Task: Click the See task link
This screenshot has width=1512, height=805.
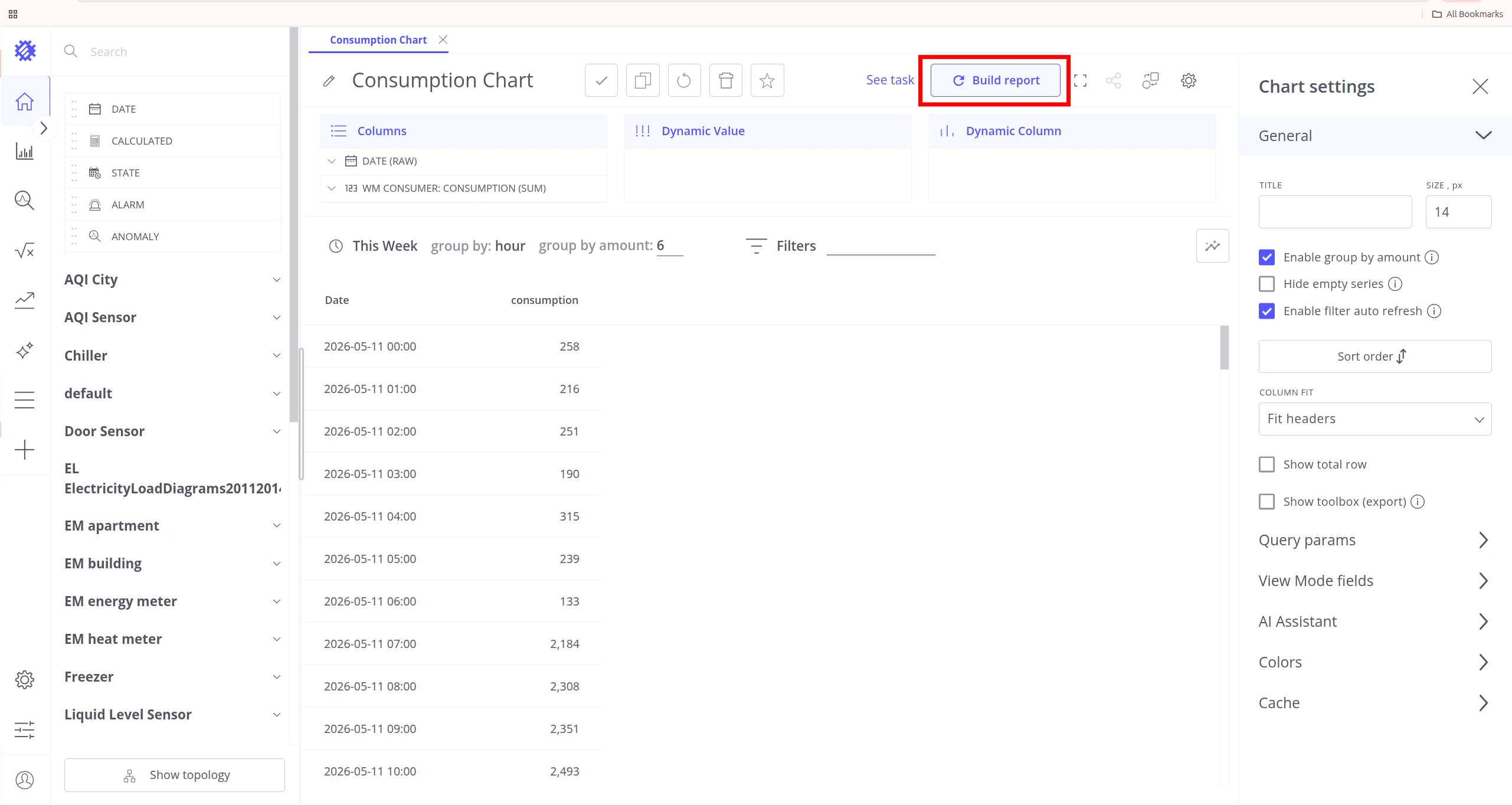Action: (x=889, y=80)
